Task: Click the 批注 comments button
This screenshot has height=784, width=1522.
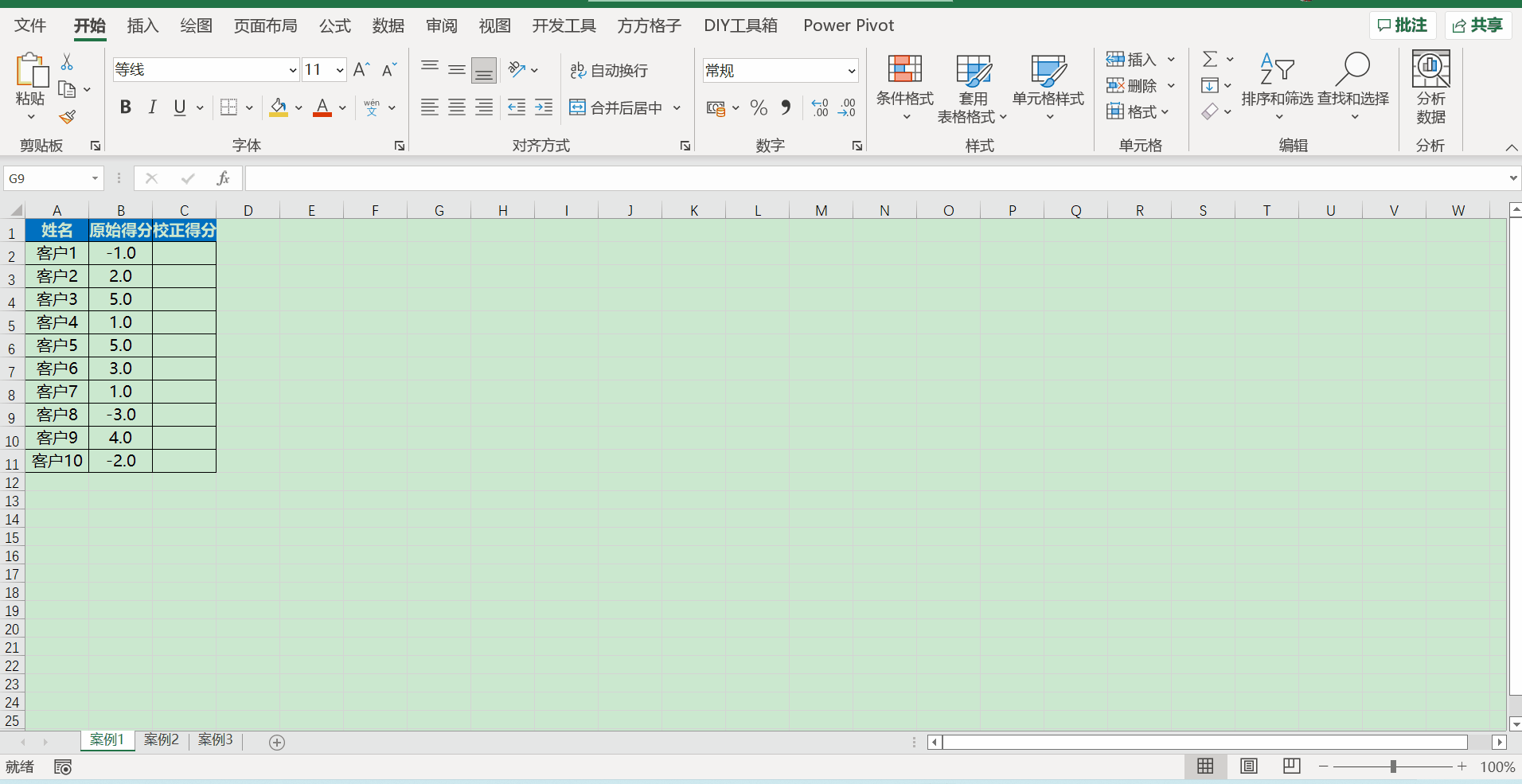Action: 1403,25
